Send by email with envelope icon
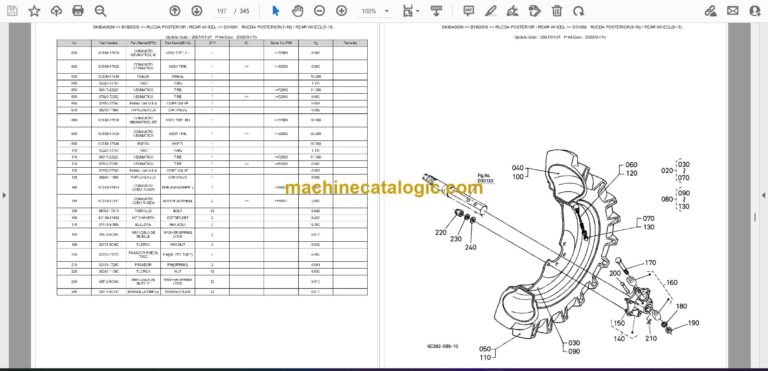 (x=733, y=11)
